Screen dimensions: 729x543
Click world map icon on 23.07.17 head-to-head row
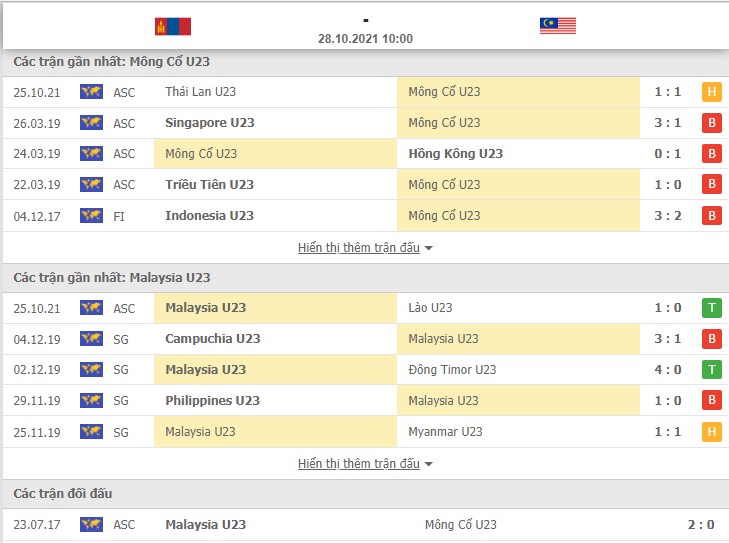click(91, 524)
